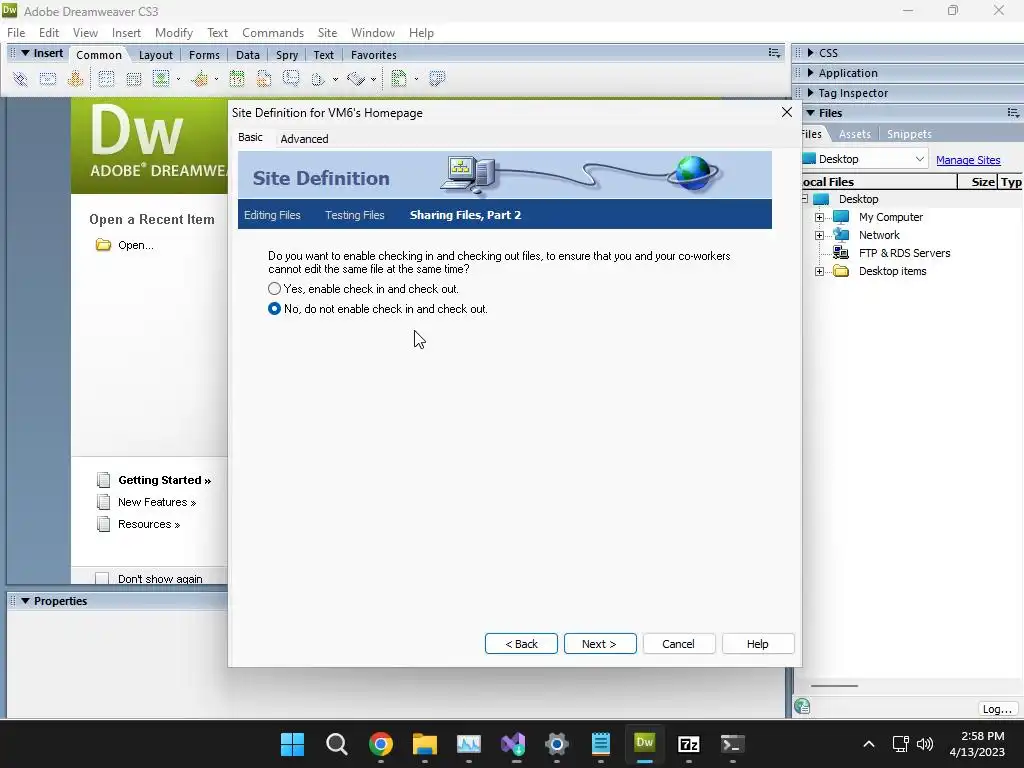Insert a Named Anchor icon

[x=76, y=79]
